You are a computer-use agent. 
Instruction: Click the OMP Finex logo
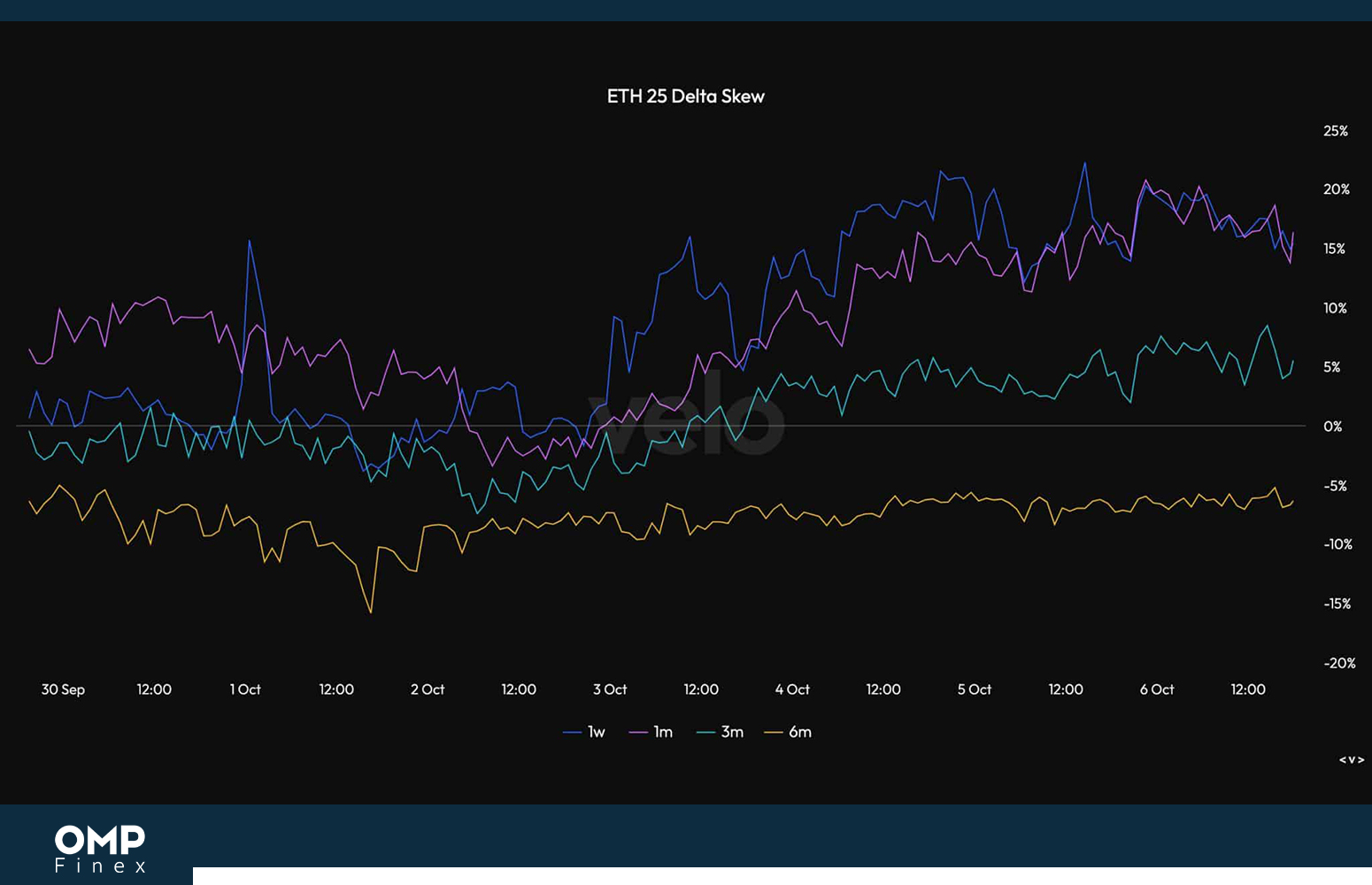[100, 850]
